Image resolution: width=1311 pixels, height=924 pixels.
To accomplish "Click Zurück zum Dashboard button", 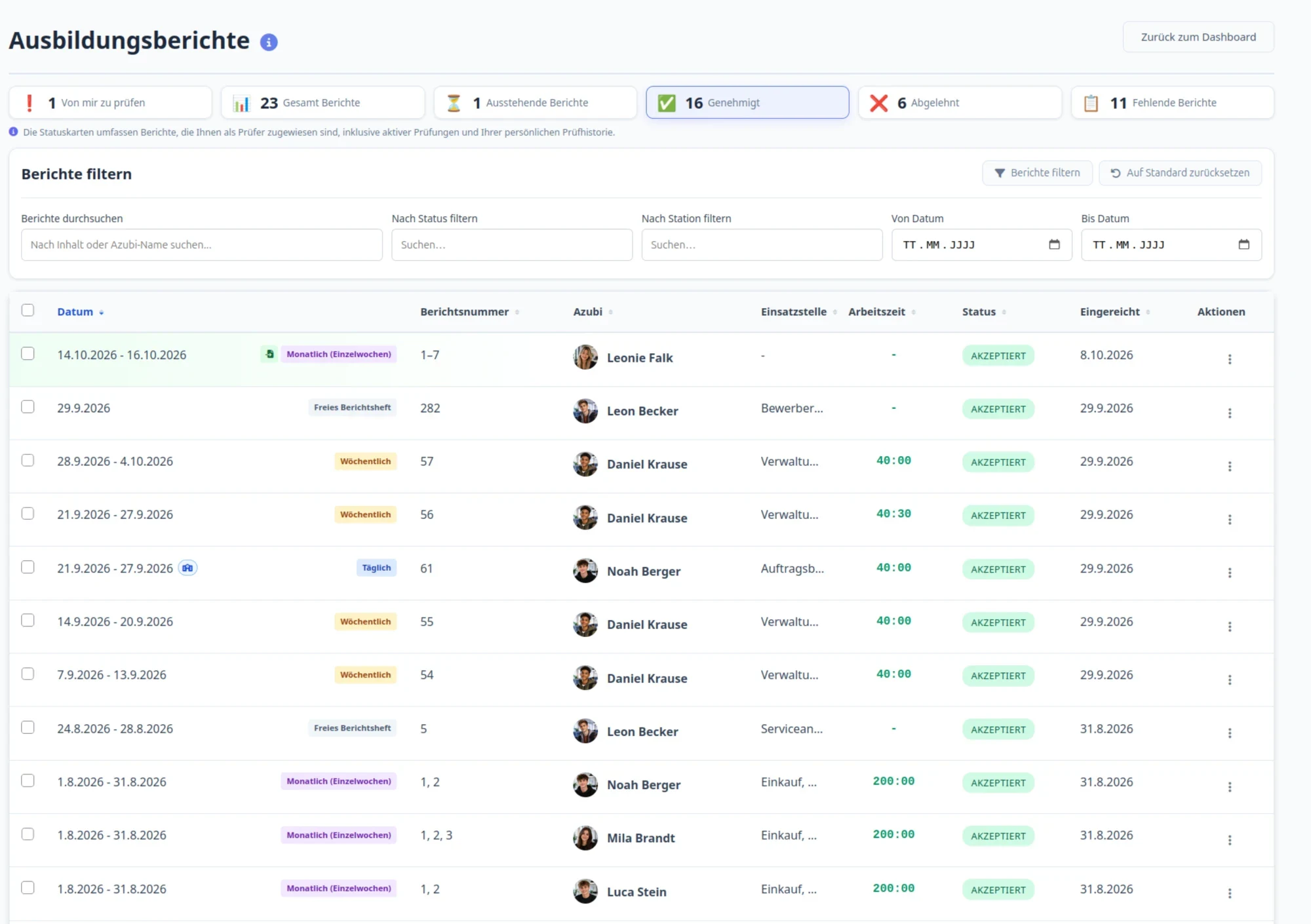I will pyautogui.click(x=1198, y=37).
